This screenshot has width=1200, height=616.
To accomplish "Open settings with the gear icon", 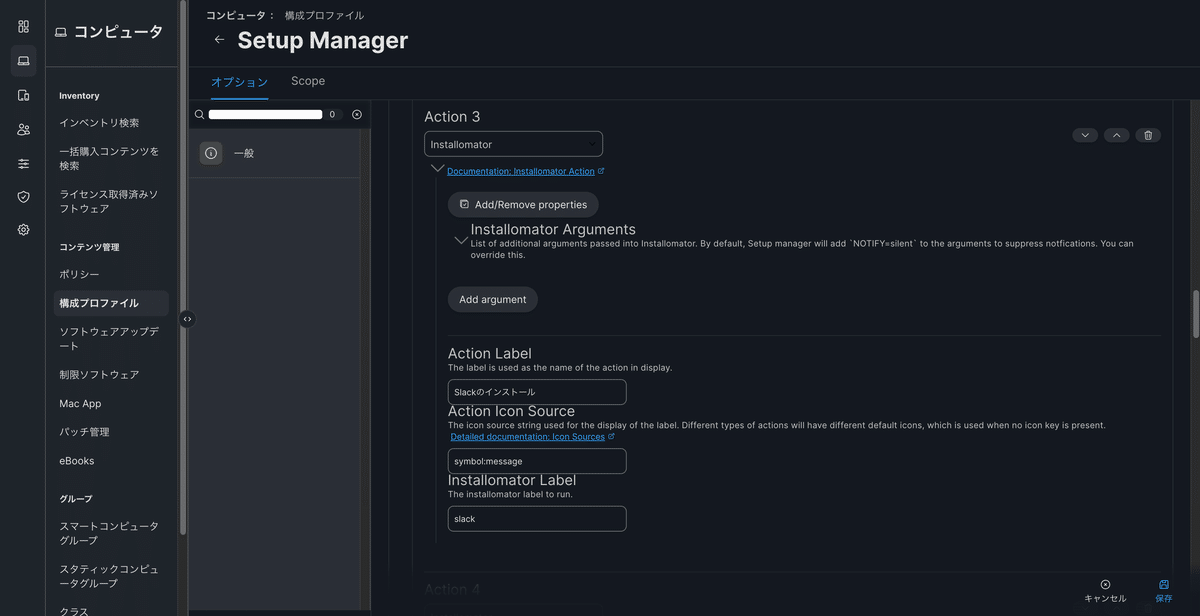I will 23,229.
